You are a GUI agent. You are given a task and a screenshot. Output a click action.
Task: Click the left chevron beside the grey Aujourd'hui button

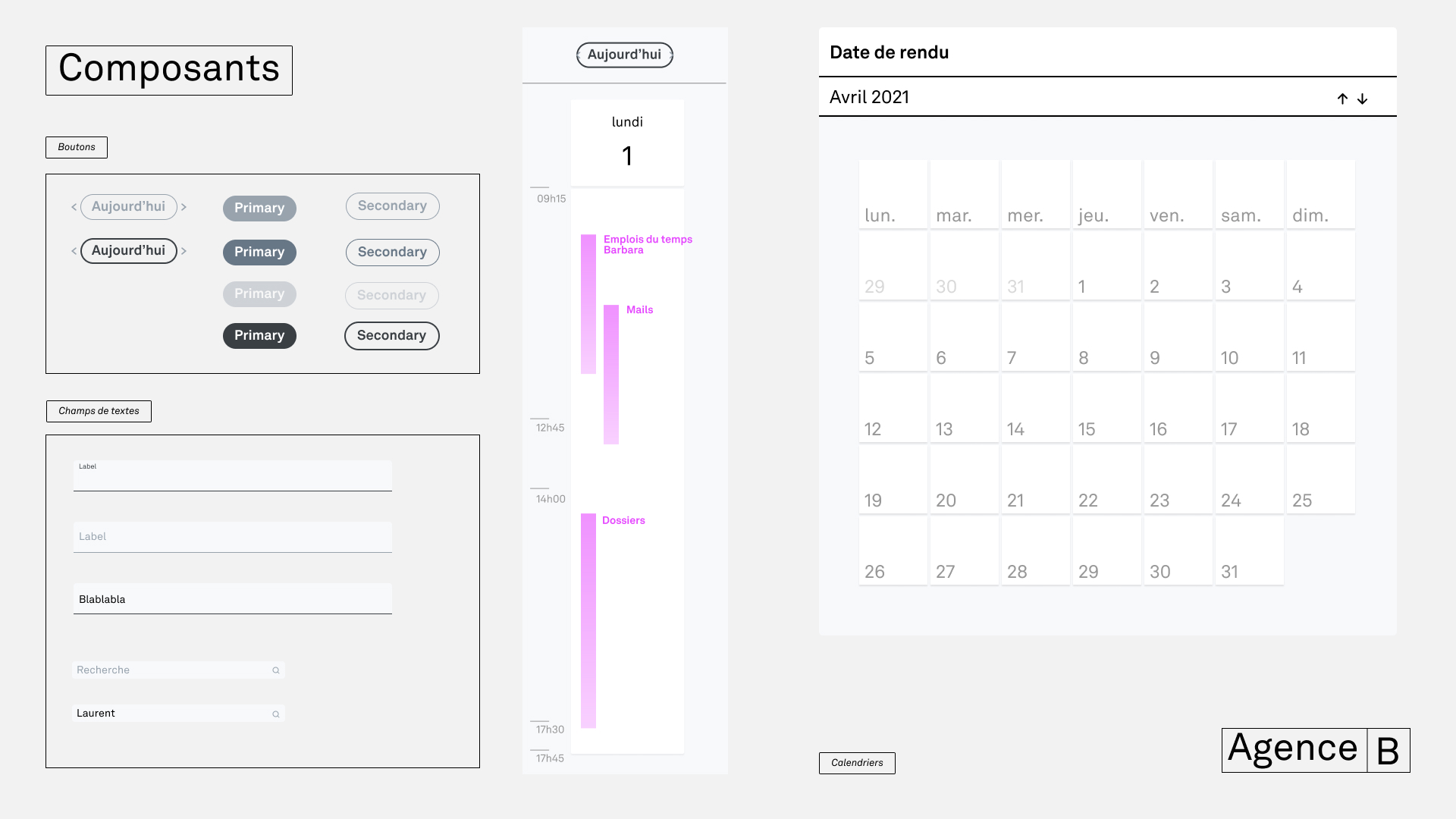pyautogui.click(x=74, y=207)
